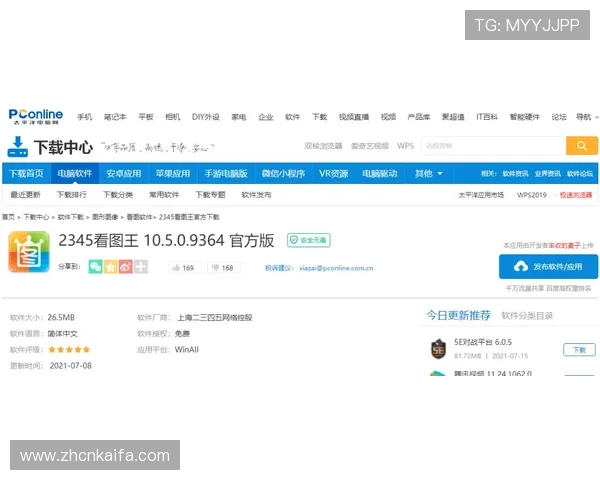600x480 pixels.
Task: Click 业界资讯 related link
Action: point(548,174)
